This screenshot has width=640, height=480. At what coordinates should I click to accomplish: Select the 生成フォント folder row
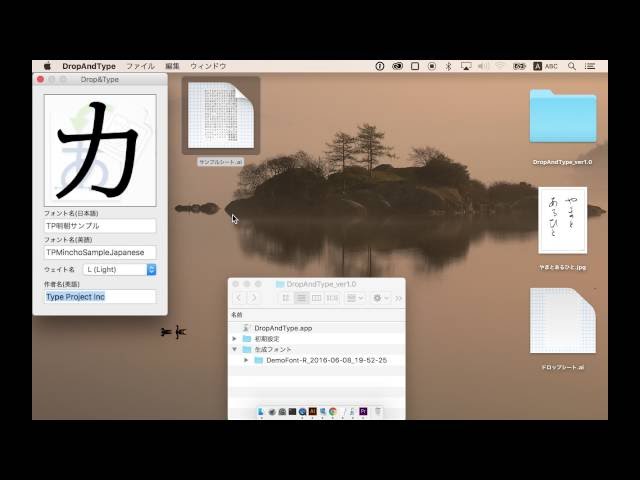point(317,349)
